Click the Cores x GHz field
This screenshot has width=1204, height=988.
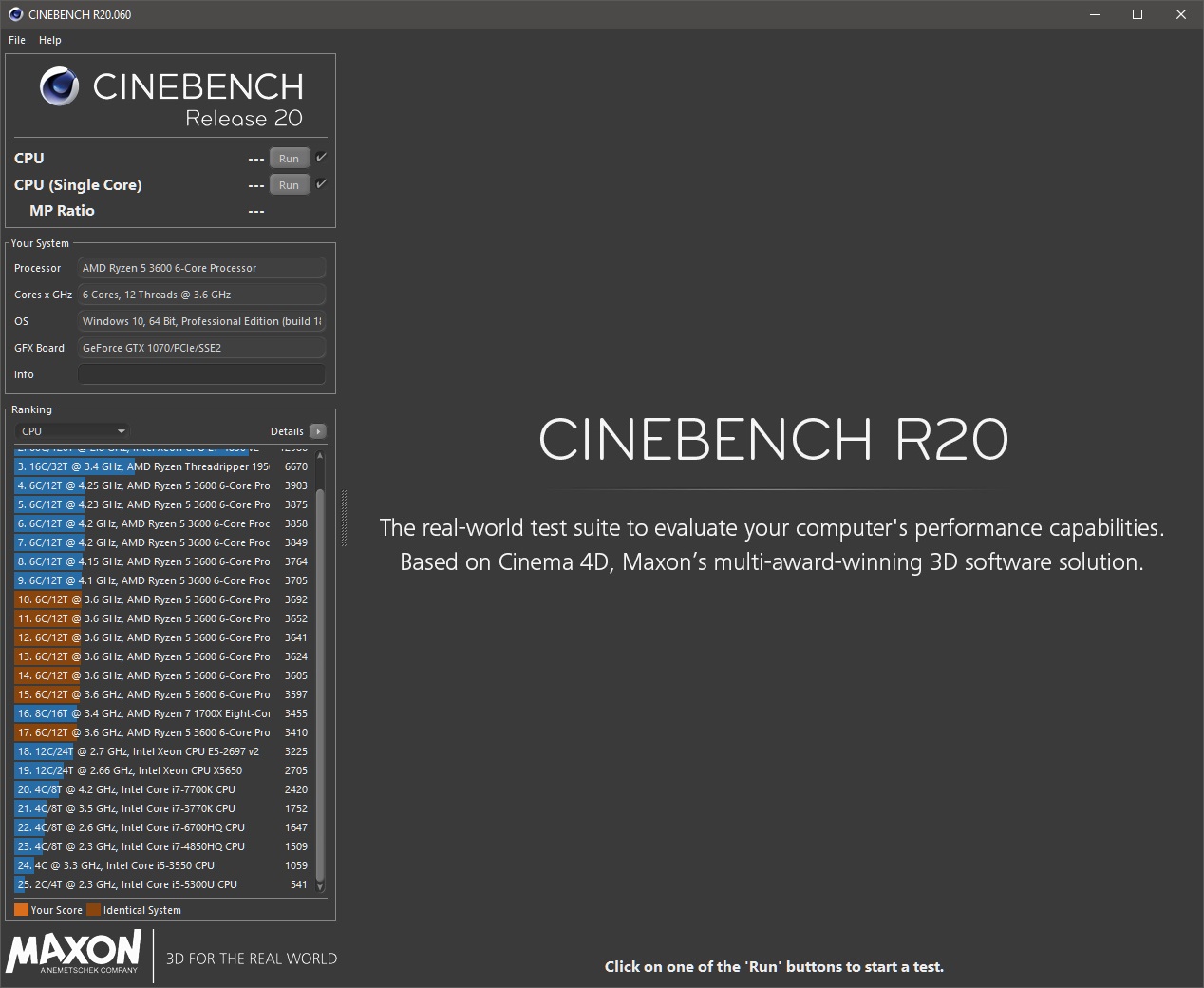click(x=201, y=294)
